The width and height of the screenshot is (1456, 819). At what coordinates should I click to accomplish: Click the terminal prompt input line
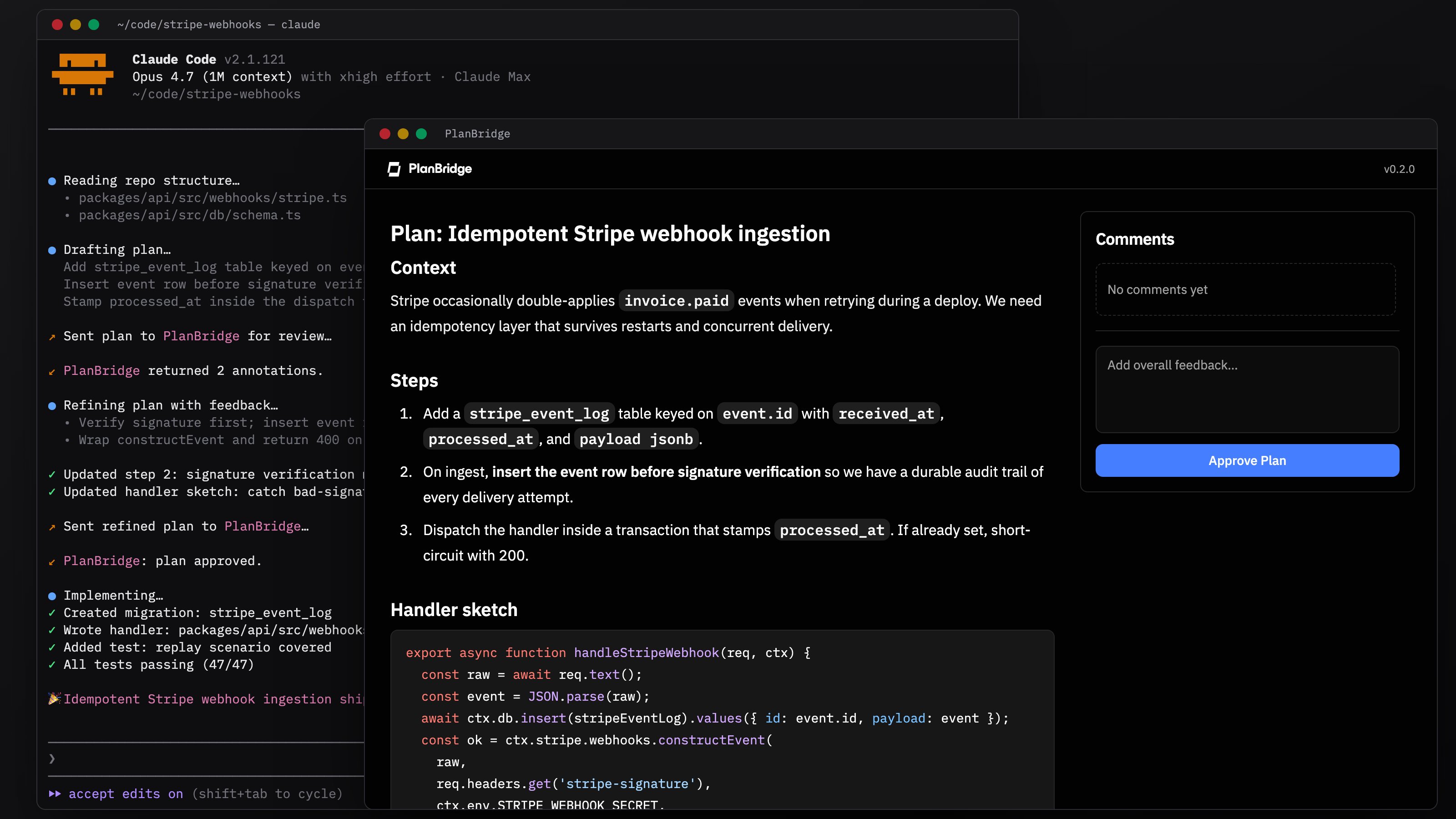(206, 758)
